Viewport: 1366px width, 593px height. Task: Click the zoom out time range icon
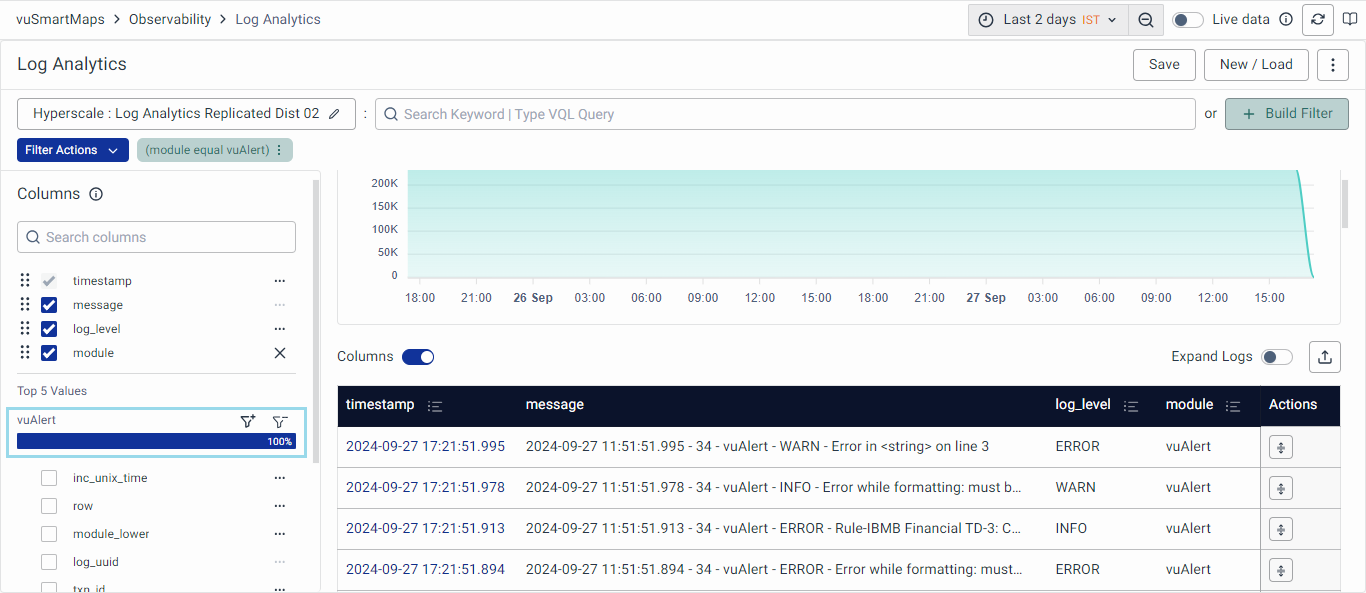click(1146, 20)
